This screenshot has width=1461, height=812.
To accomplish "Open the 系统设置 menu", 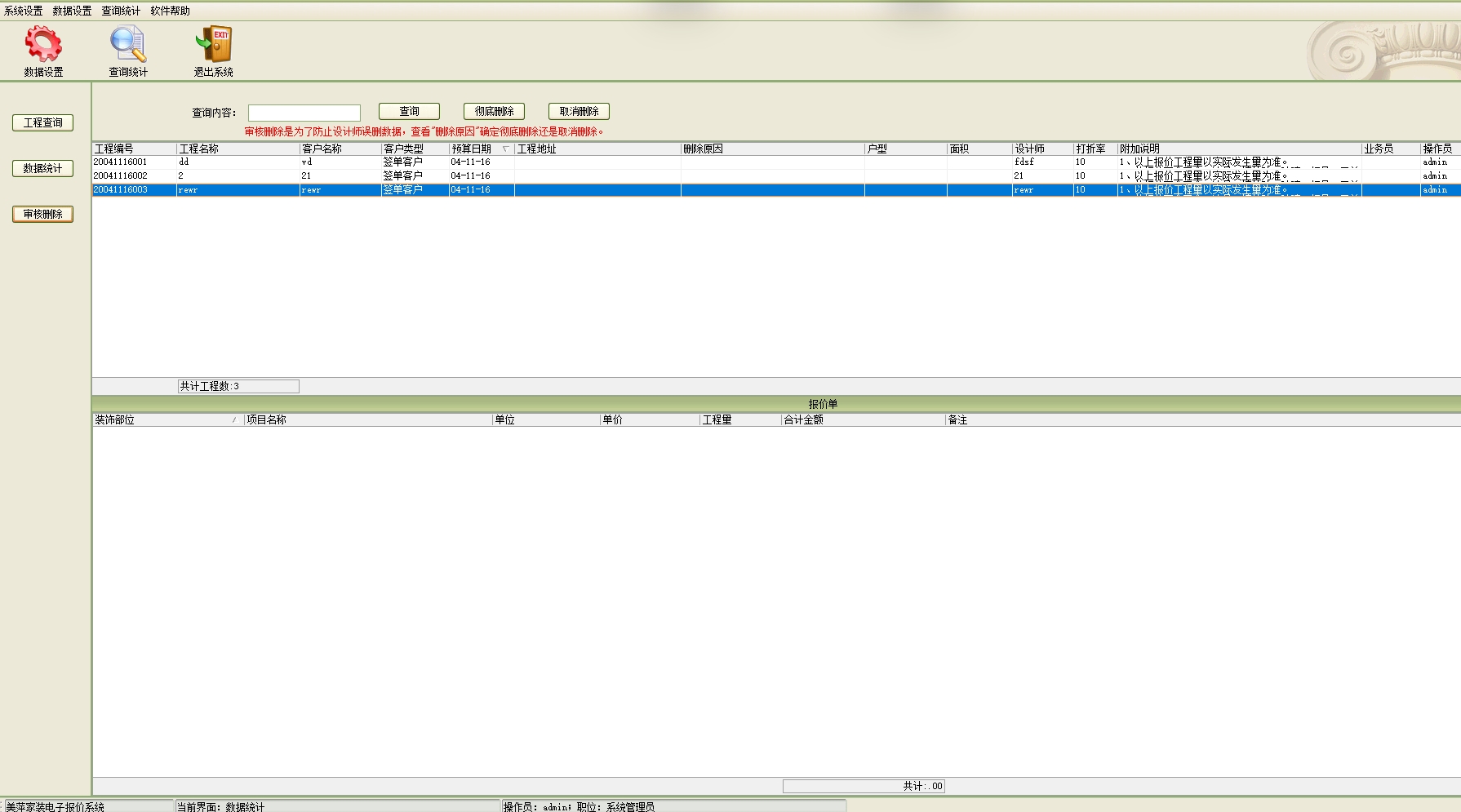I will [x=24, y=11].
